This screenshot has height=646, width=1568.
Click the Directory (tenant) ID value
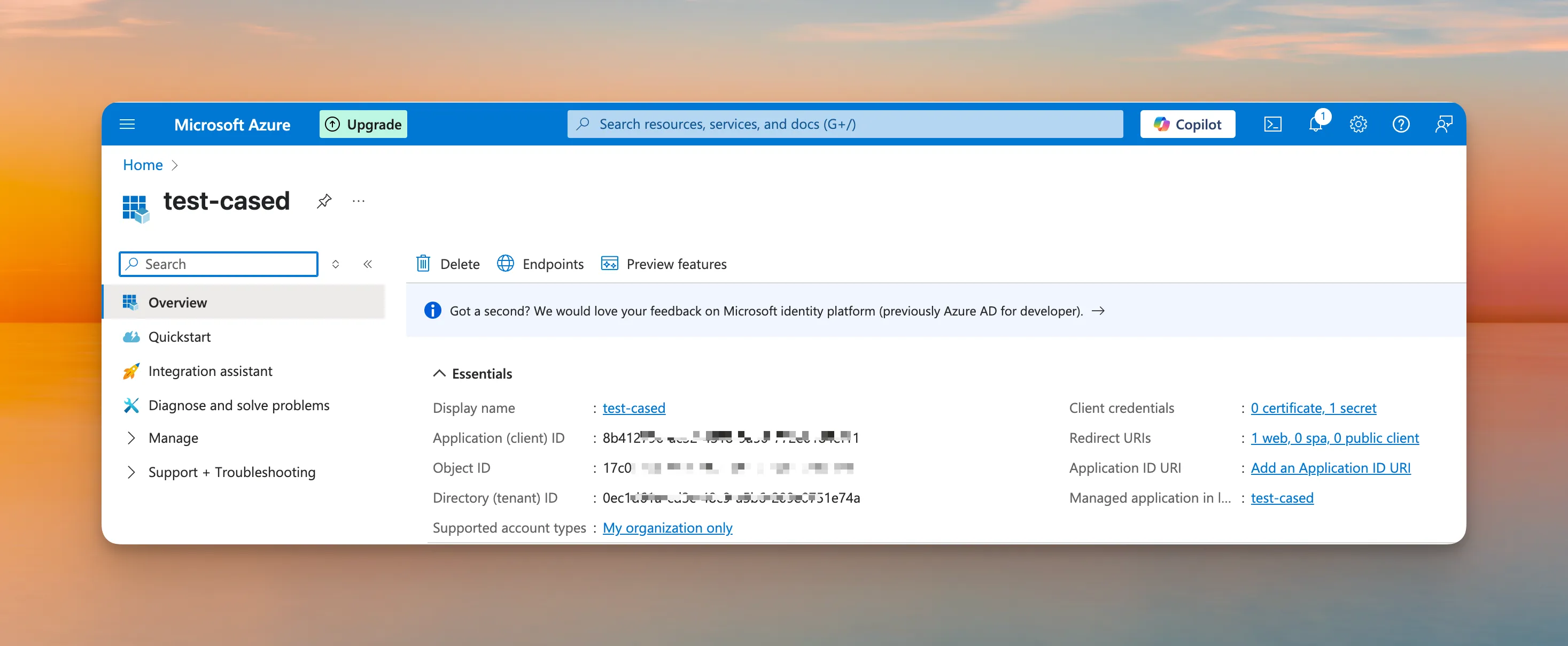(731, 498)
